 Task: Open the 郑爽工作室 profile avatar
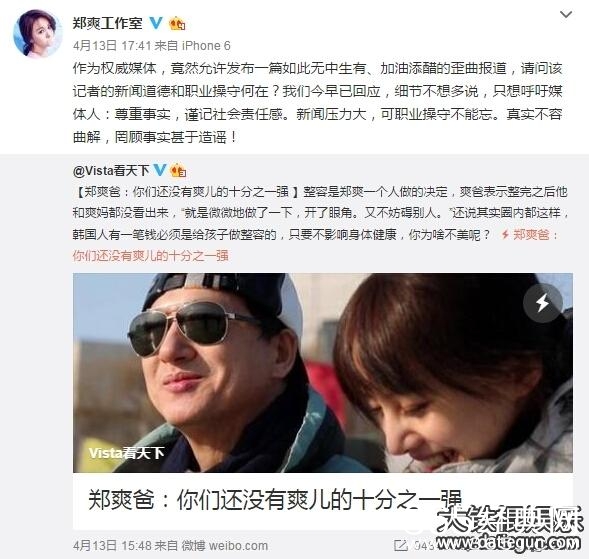[x=38, y=34]
